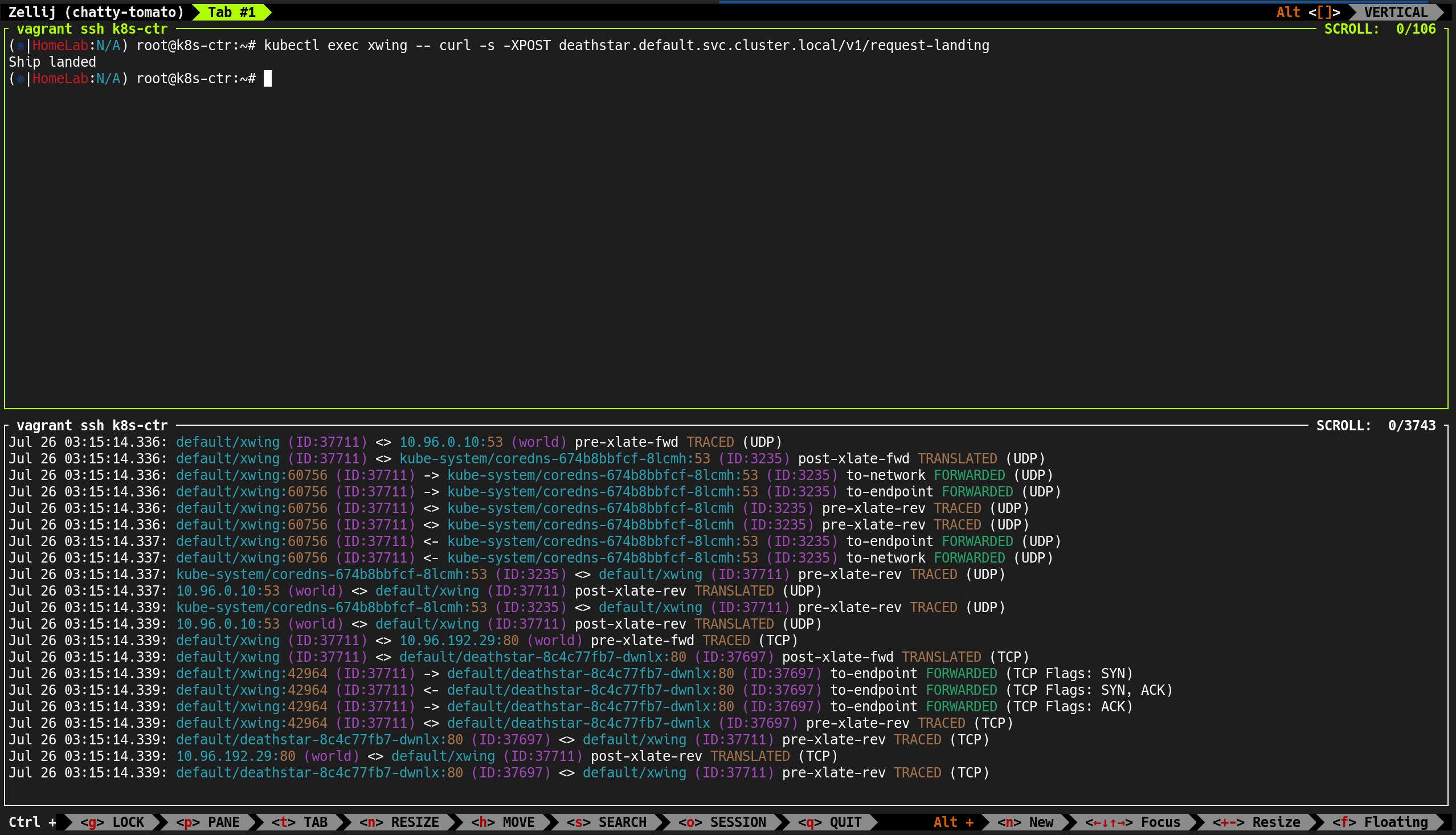Click the 'Ctrl +' label in status bar
This screenshot has height=835, width=1456.
32,822
